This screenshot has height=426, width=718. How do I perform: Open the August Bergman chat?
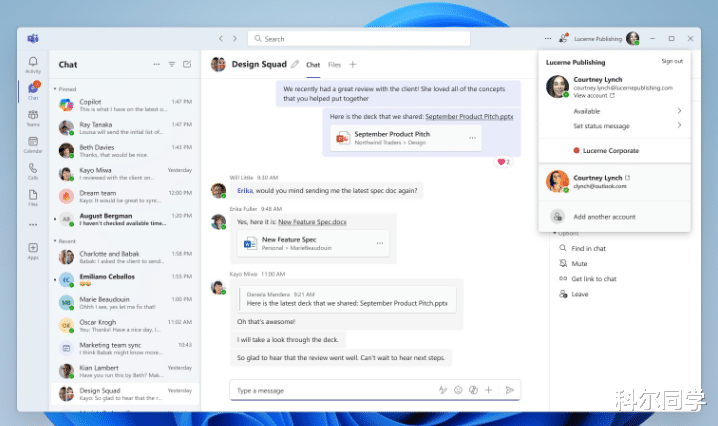(125, 219)
